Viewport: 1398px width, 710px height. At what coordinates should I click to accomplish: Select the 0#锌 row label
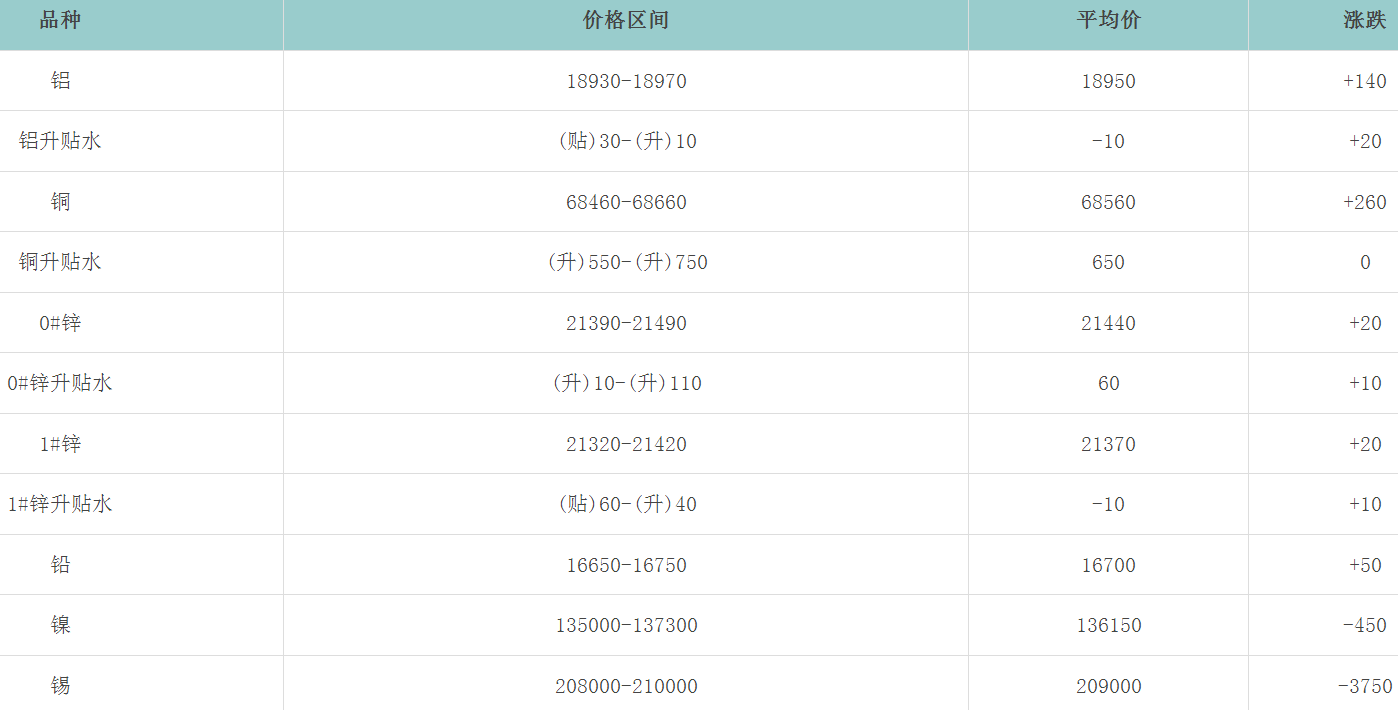coord(60,323)
